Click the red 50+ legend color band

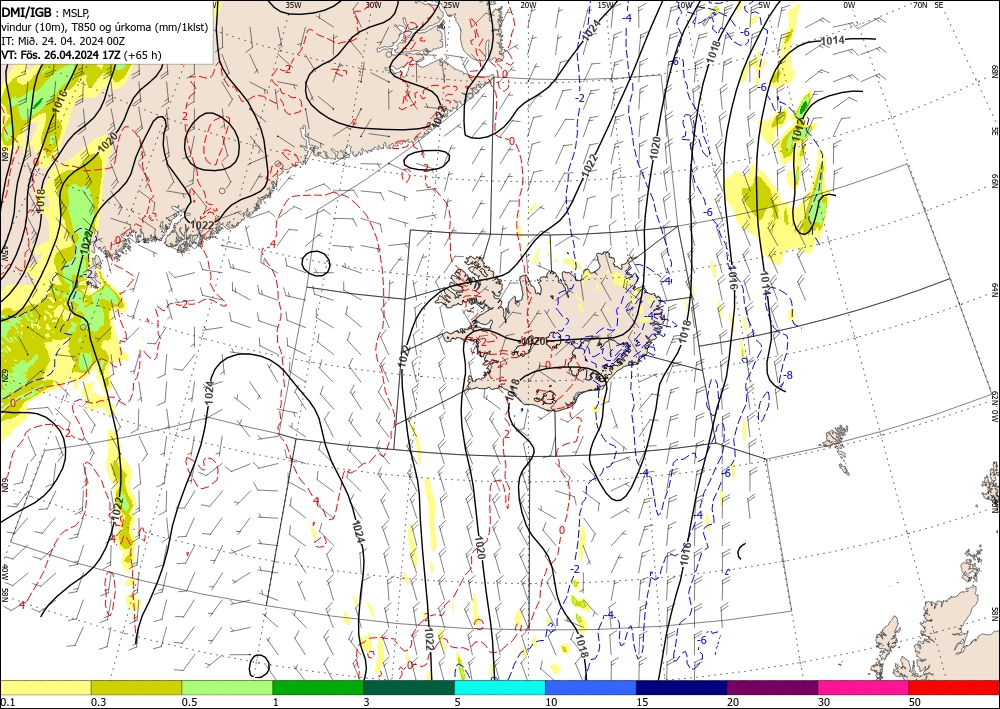954,687
